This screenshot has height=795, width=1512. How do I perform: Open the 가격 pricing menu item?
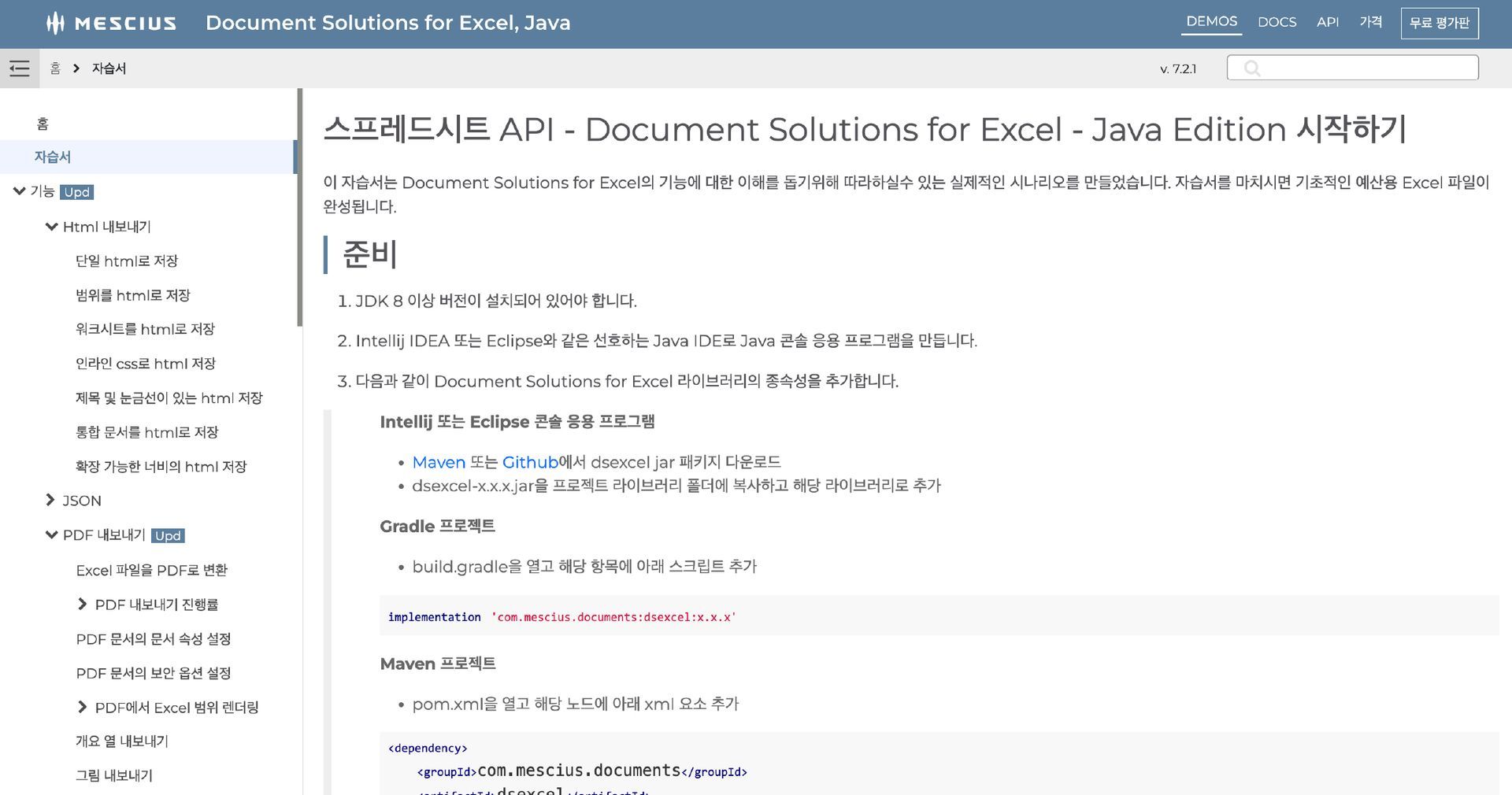(x=1370, y=22)
